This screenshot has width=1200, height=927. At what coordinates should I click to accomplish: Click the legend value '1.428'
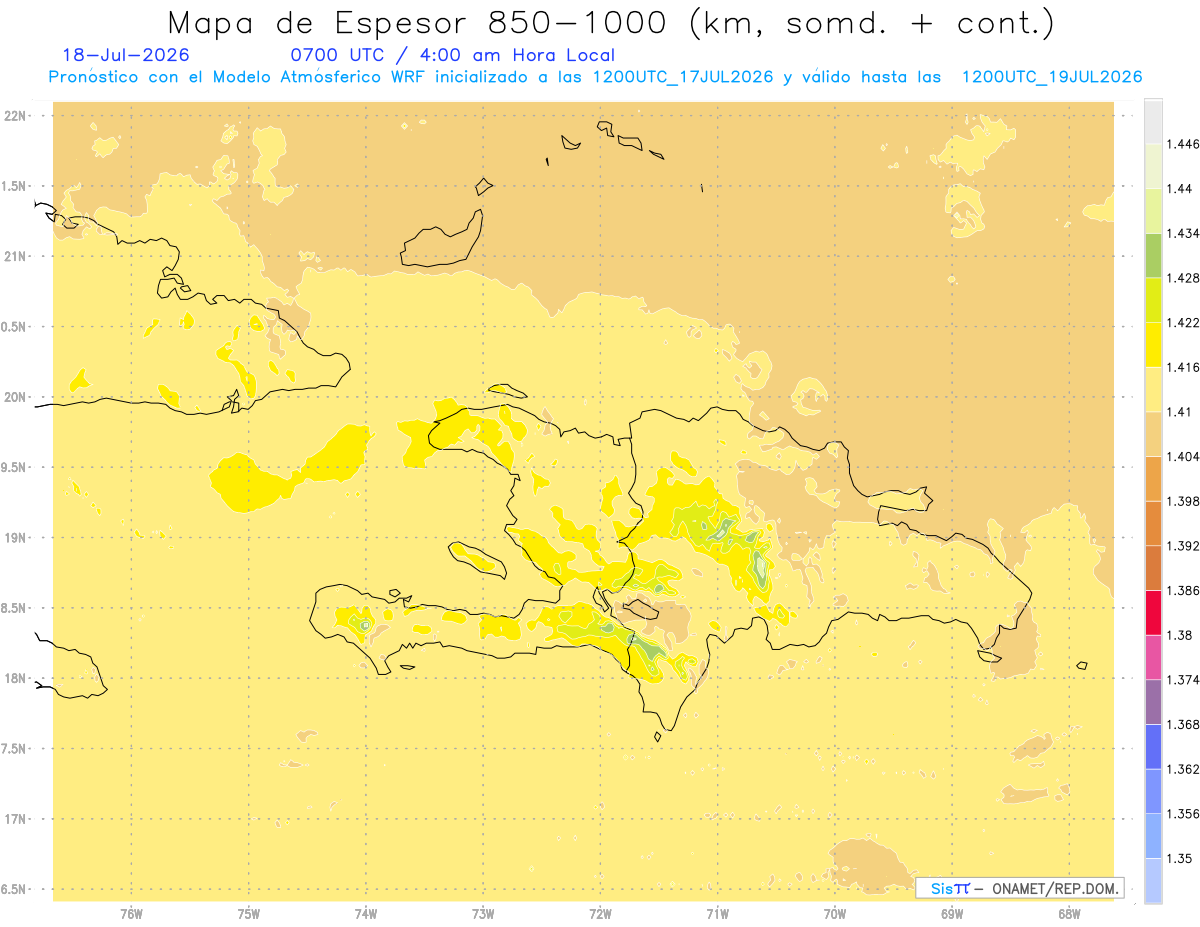point(1183,278)
